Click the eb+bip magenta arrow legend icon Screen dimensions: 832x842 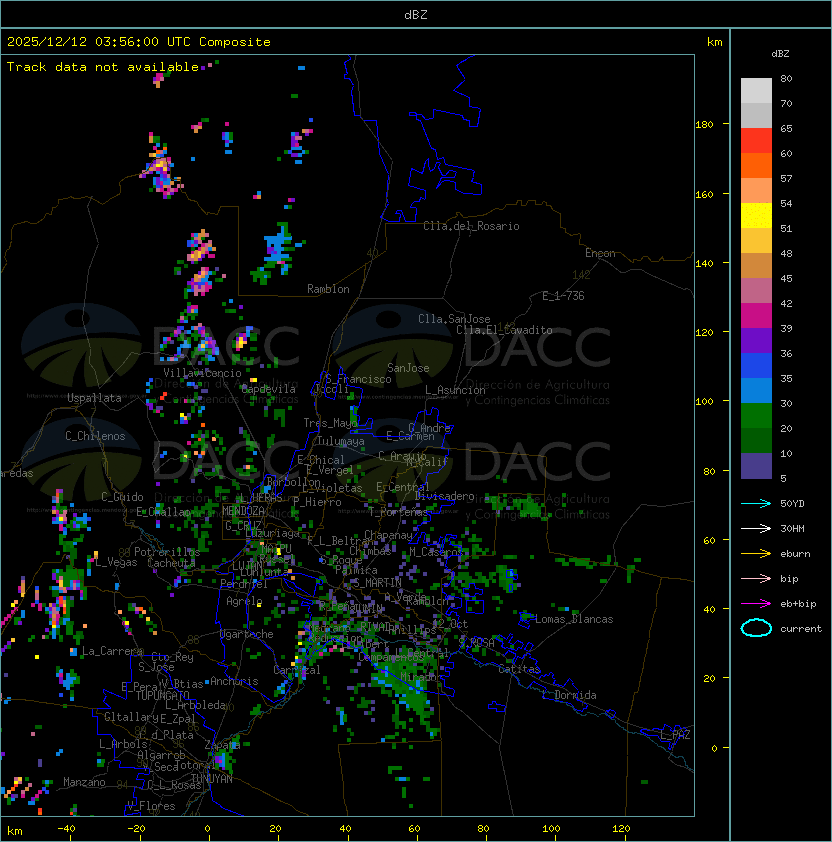[x=756, y=604]
